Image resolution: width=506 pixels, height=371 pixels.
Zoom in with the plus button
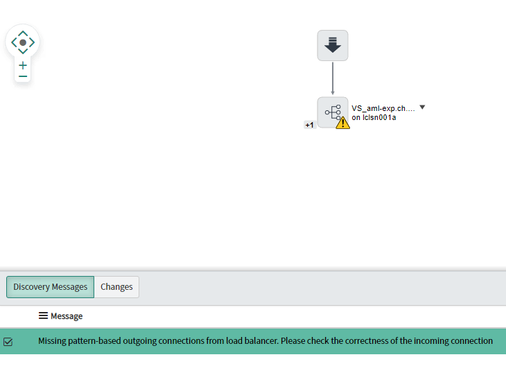[x=23, y=65]
